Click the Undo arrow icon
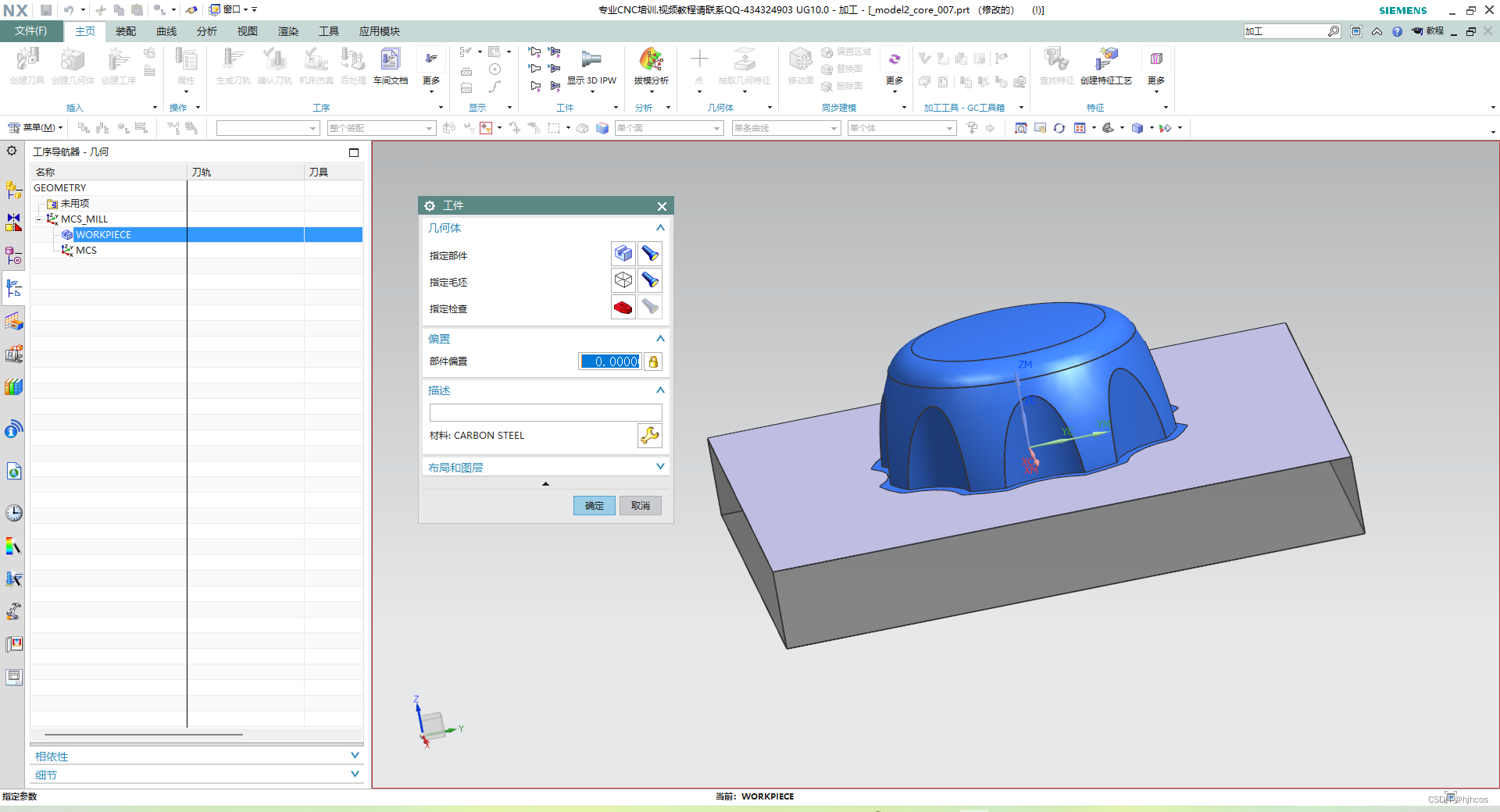The image size is (1500, 812). pos(69,10)
